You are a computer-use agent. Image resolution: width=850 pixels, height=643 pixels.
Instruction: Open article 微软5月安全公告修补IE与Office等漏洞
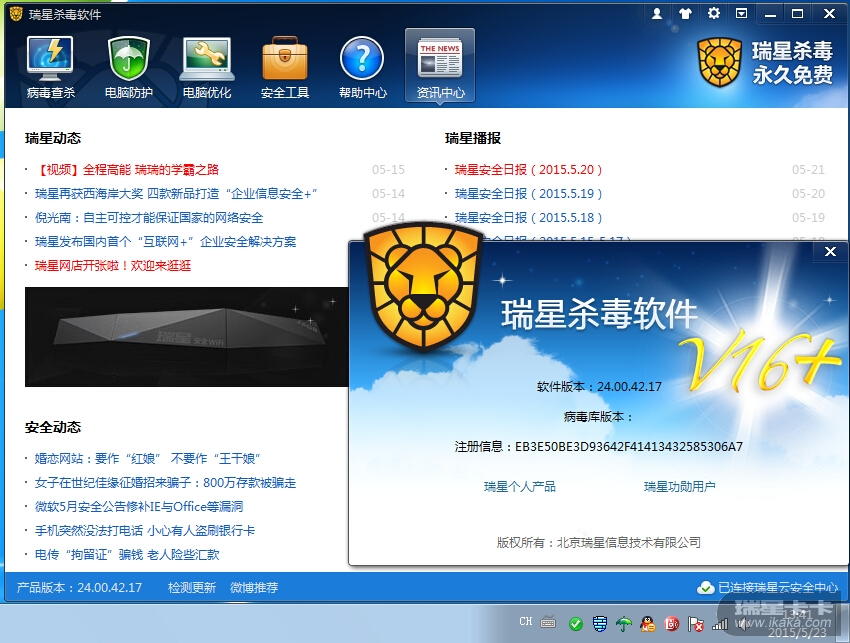point(139,506)
